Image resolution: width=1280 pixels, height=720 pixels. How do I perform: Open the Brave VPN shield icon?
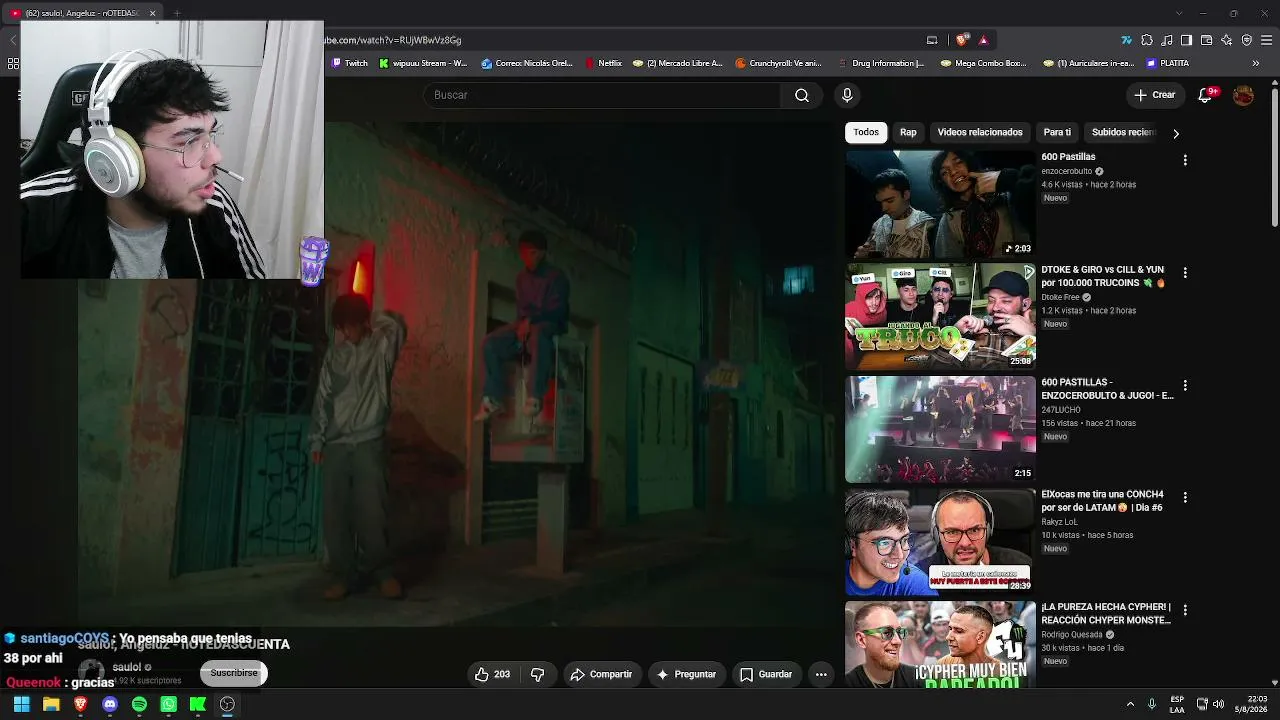click(x=1246, y=40)
